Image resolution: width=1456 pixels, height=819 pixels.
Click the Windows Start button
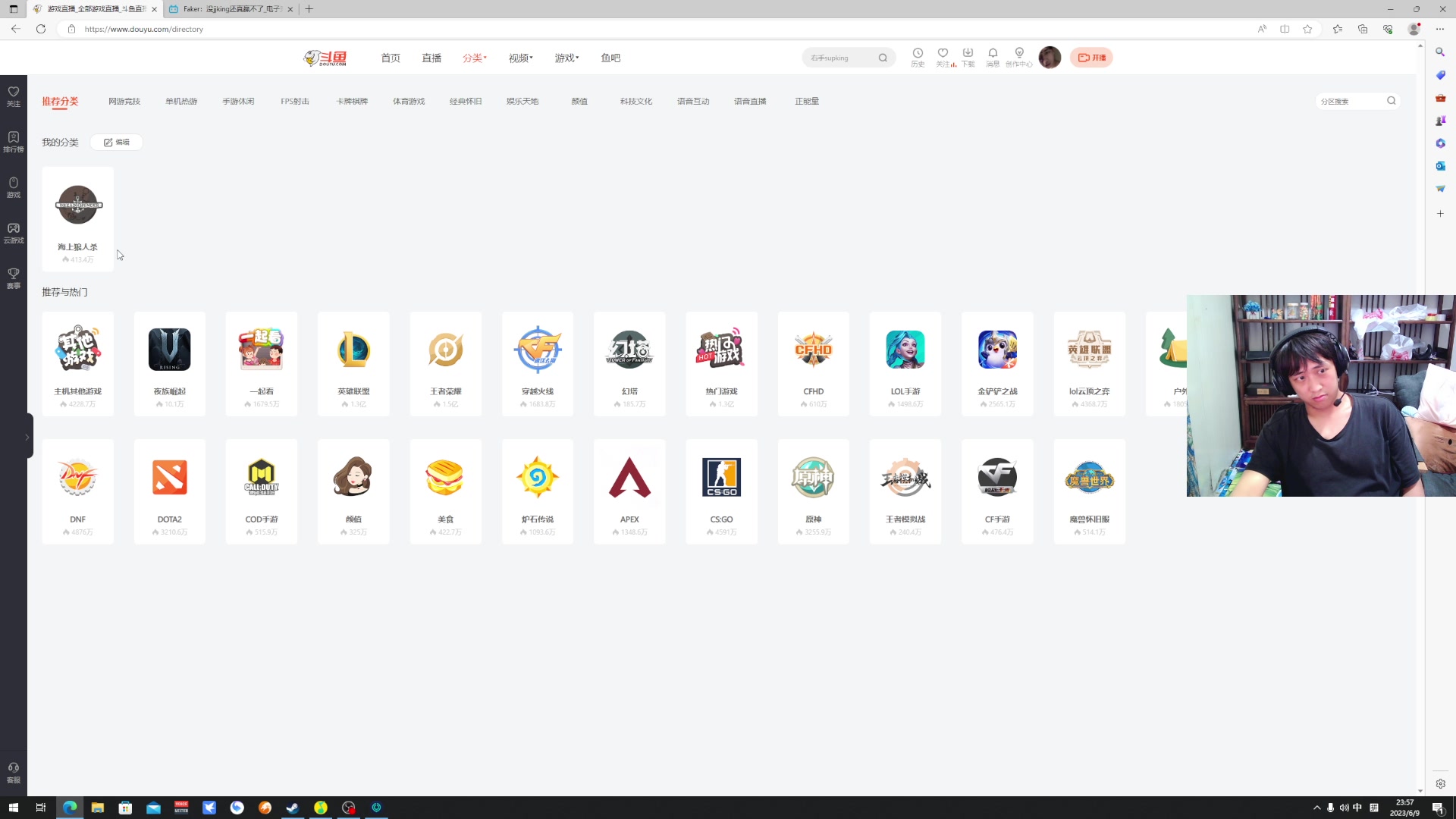click(13, 808)
